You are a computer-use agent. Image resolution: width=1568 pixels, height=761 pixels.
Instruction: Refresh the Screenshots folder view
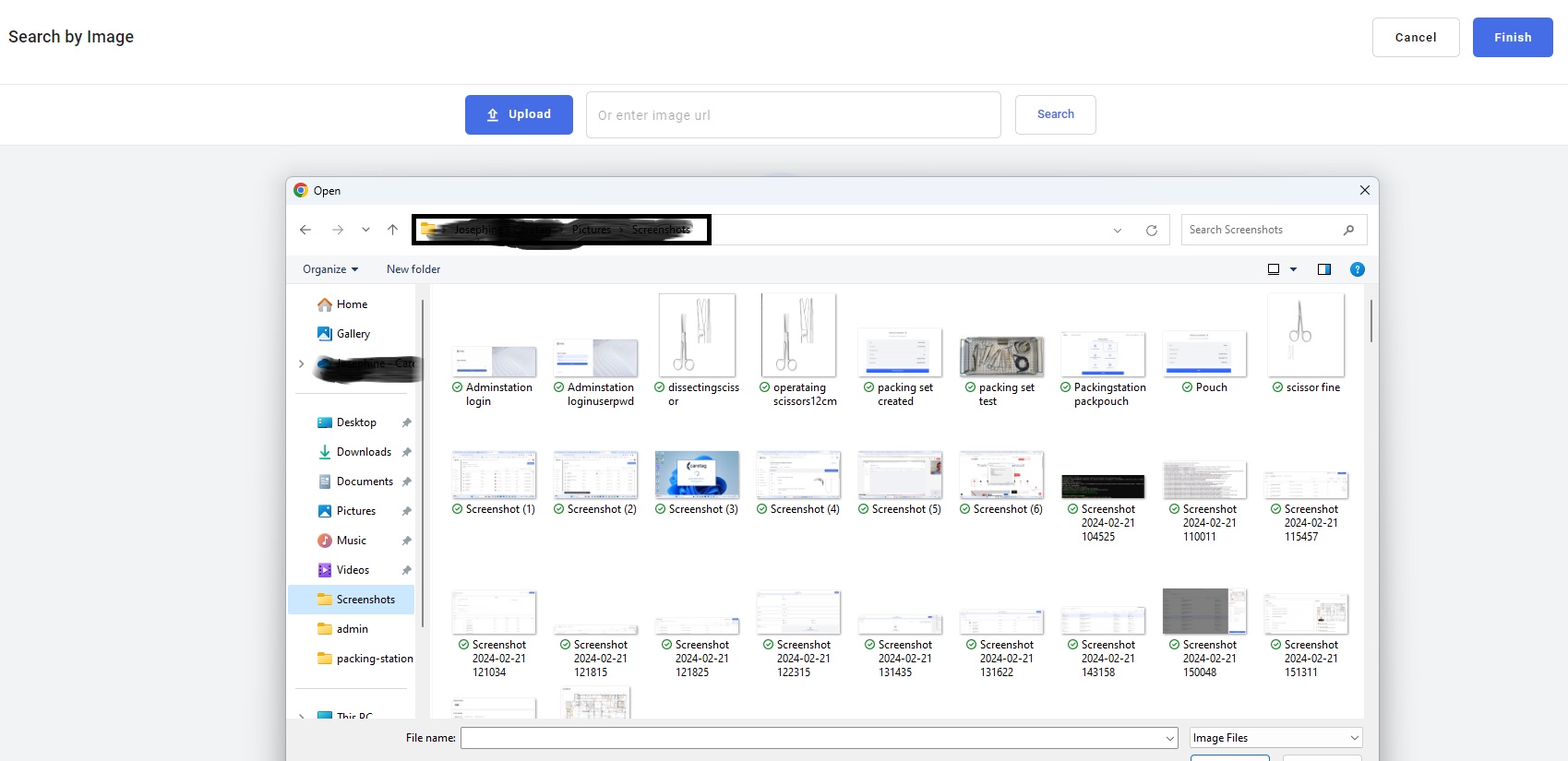tap(1152, 231)
